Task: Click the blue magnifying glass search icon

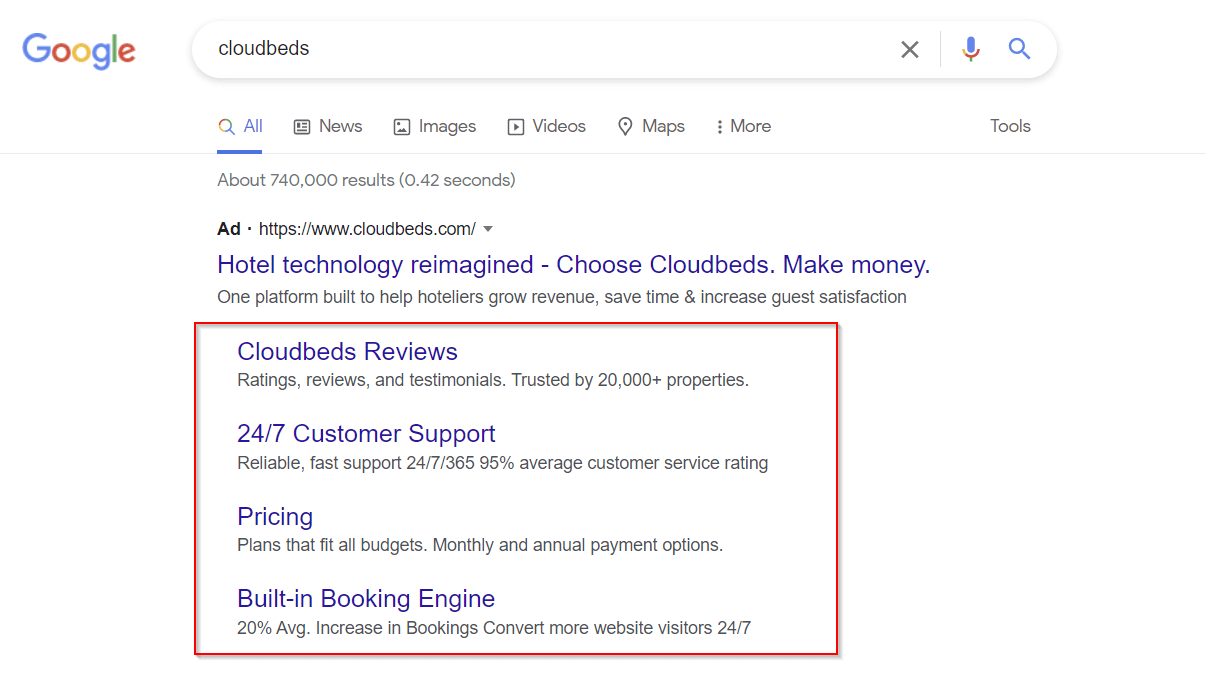Action: pos(1019,49)
